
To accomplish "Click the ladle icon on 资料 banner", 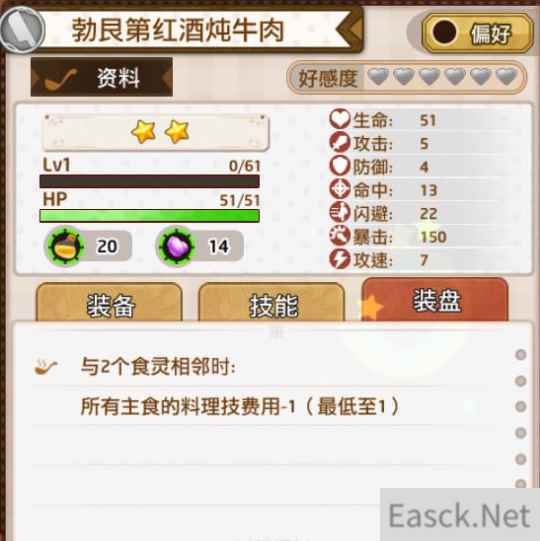I will [x=61, y=79].
